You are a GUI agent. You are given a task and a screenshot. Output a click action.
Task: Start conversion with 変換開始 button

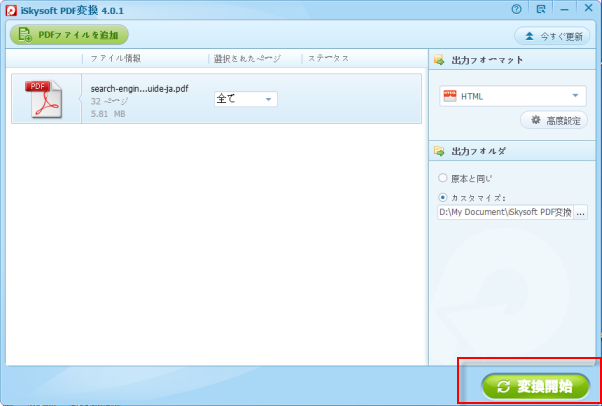point(536,387)
